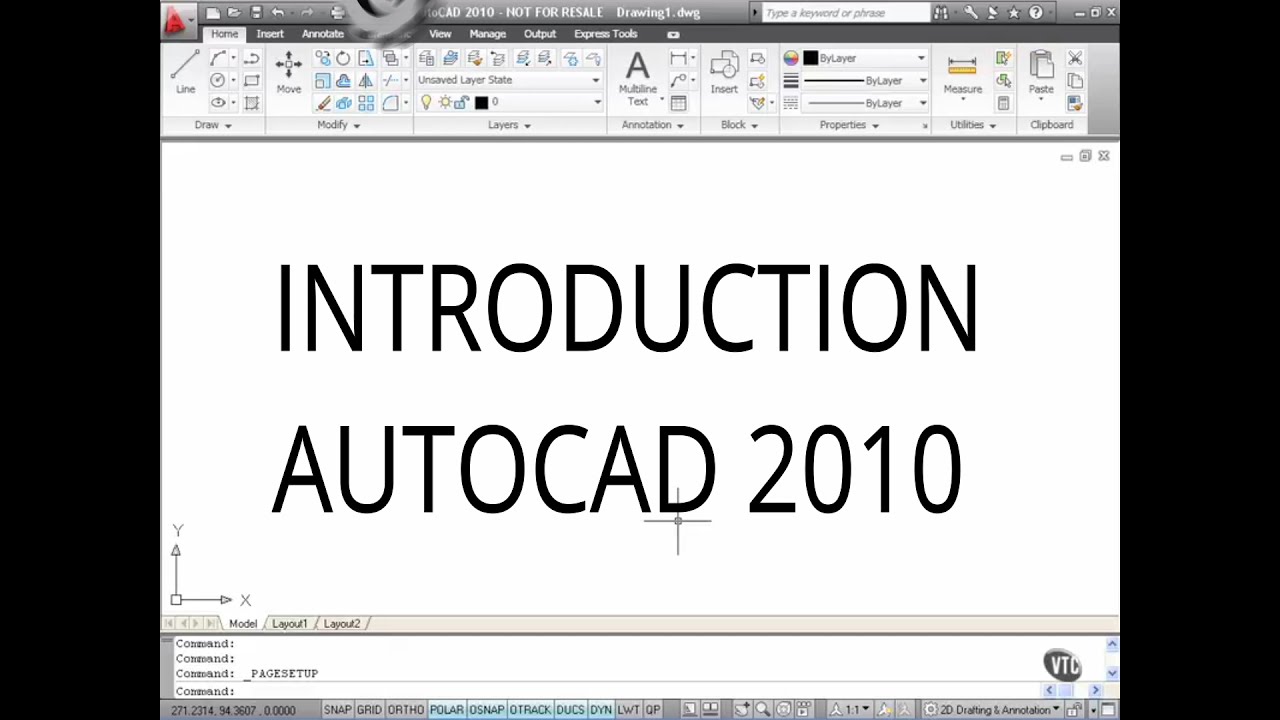The height and width of the screenshot is (720, 1280).
Task: Click the Table tool in Annotation panel
Action: tap(678, 103)
